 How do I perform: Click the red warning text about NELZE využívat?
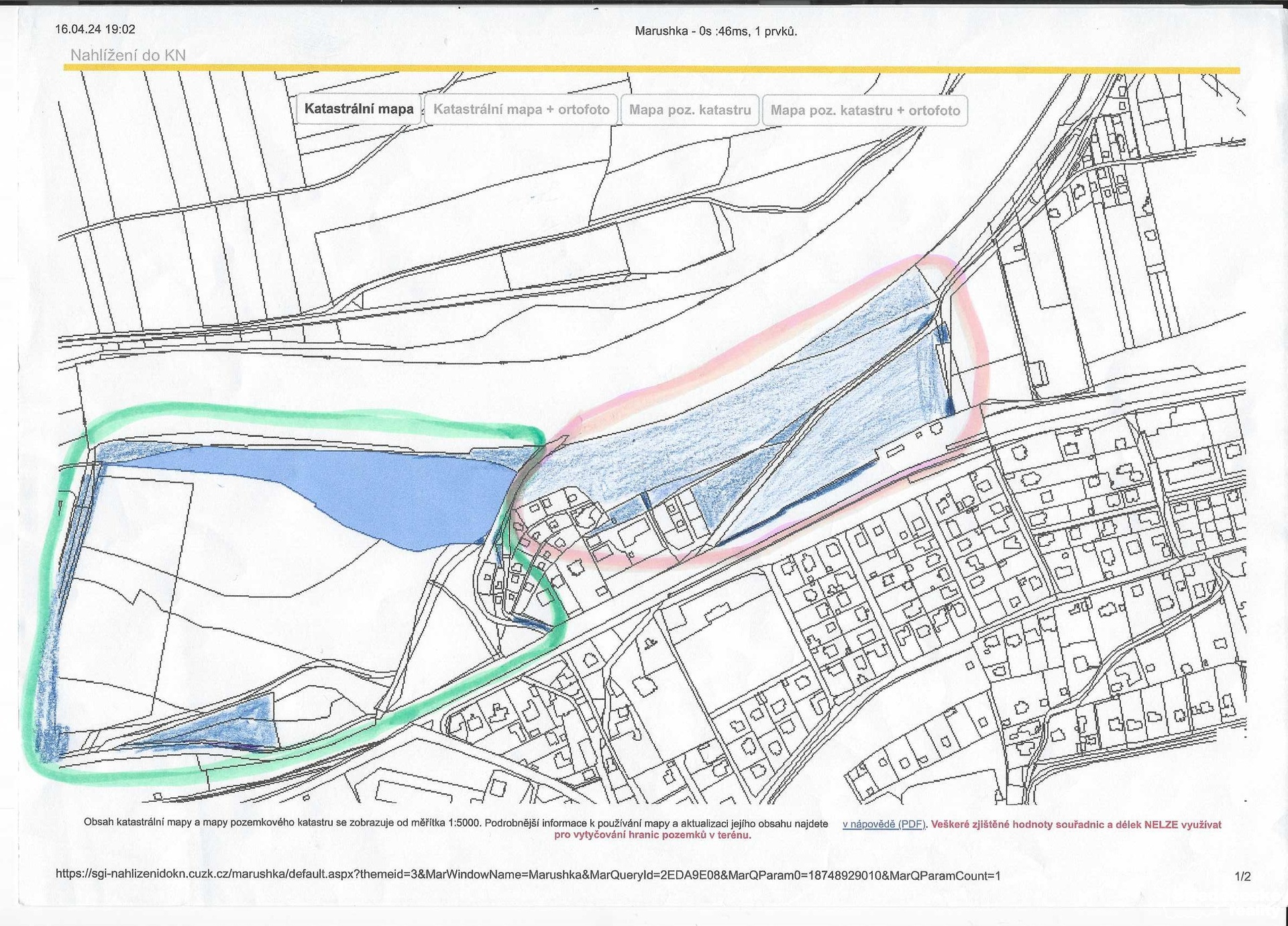tap(1076, 825)
